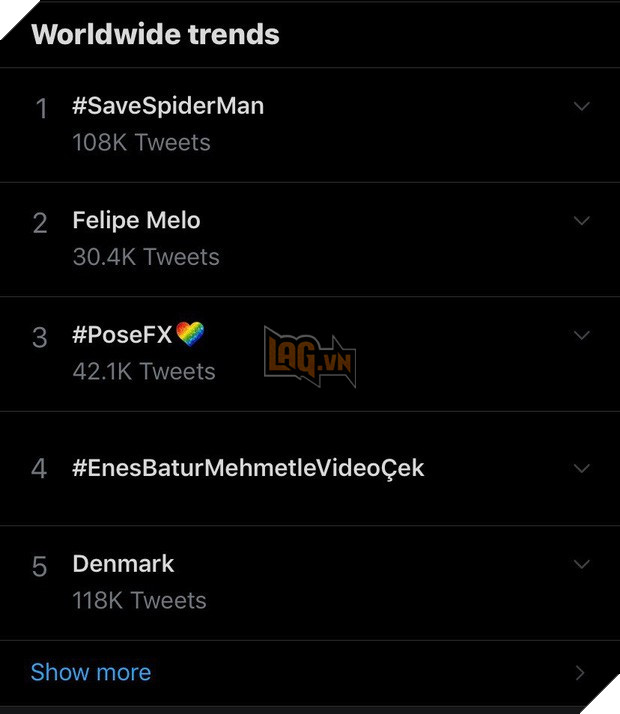Expand options chevron for #SaveSpiderMan trend
Viewport: 620px width, 714px height.
tap(582, 106)
